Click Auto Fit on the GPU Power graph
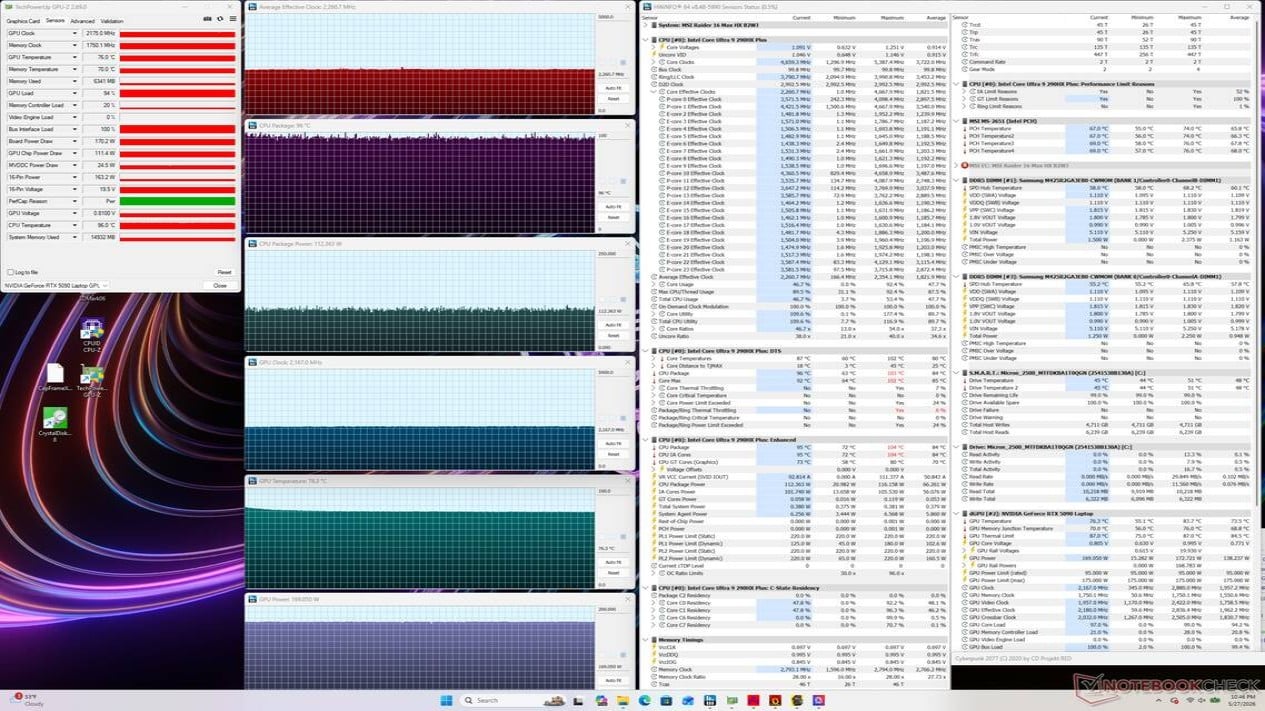 [x=613, y=680]
